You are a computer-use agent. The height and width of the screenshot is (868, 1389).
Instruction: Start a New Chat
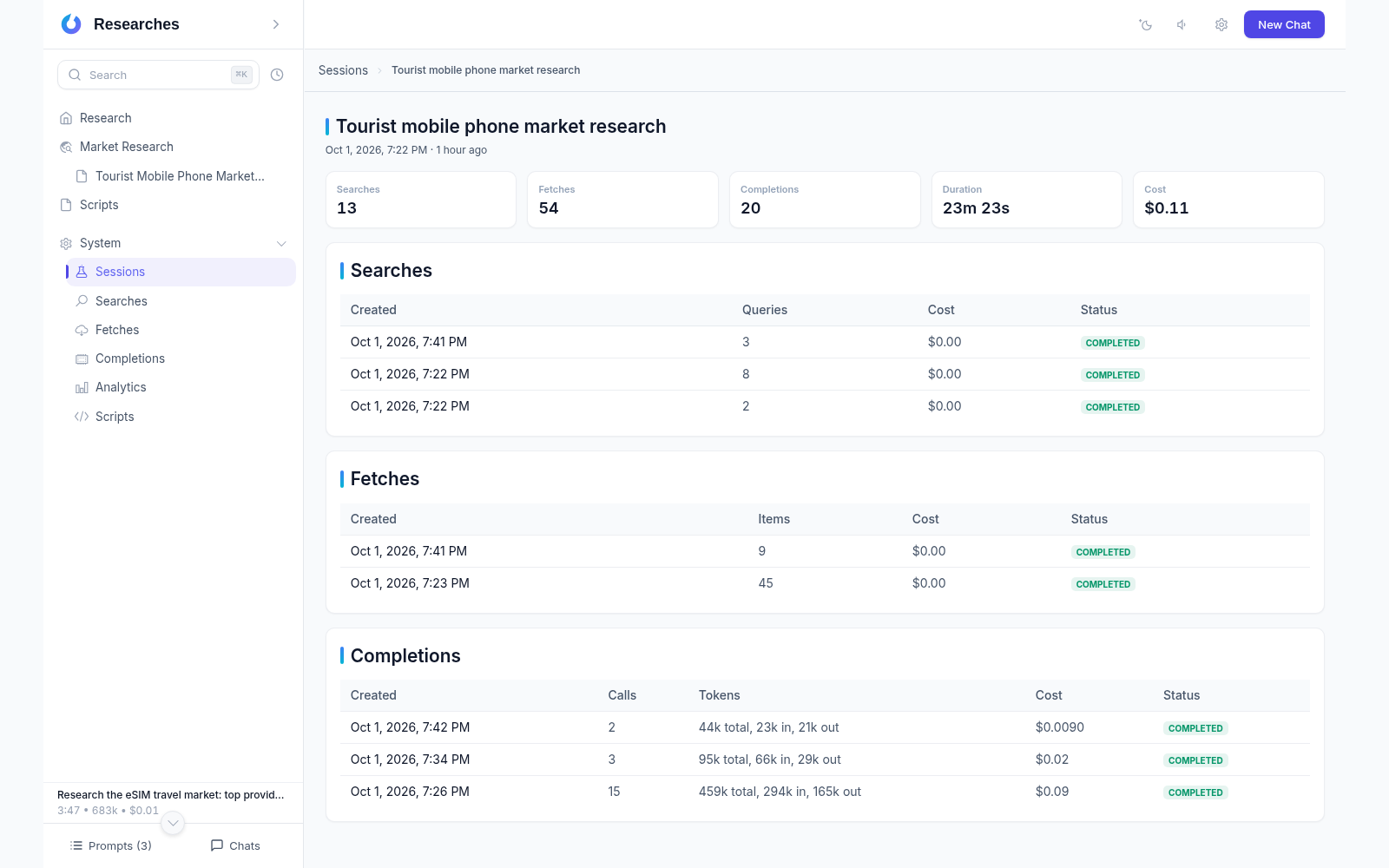1284,24
